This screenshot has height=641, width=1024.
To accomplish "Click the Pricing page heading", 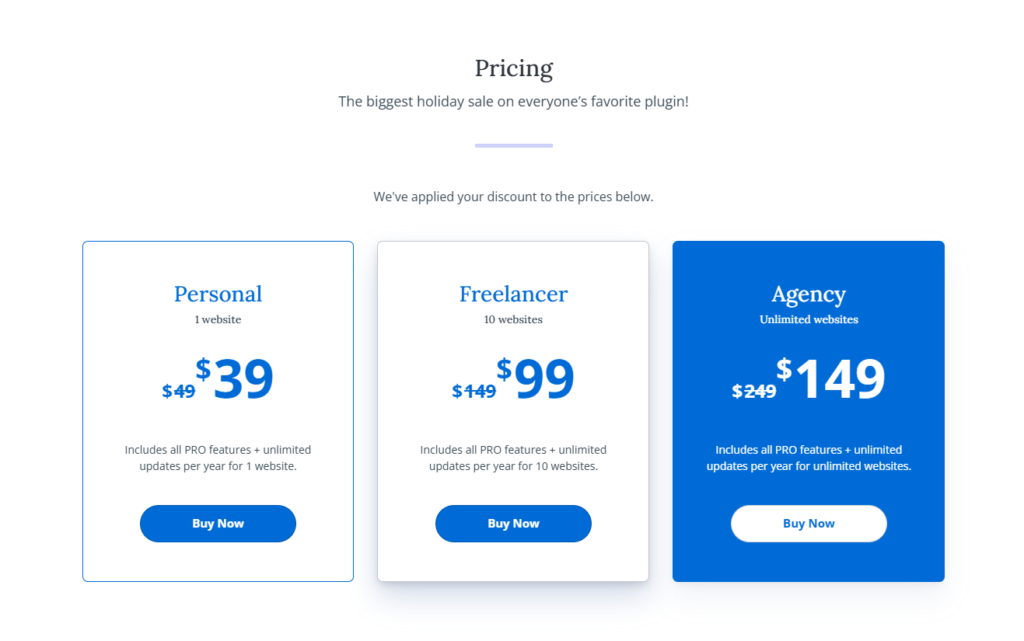I will coord(513,69).
